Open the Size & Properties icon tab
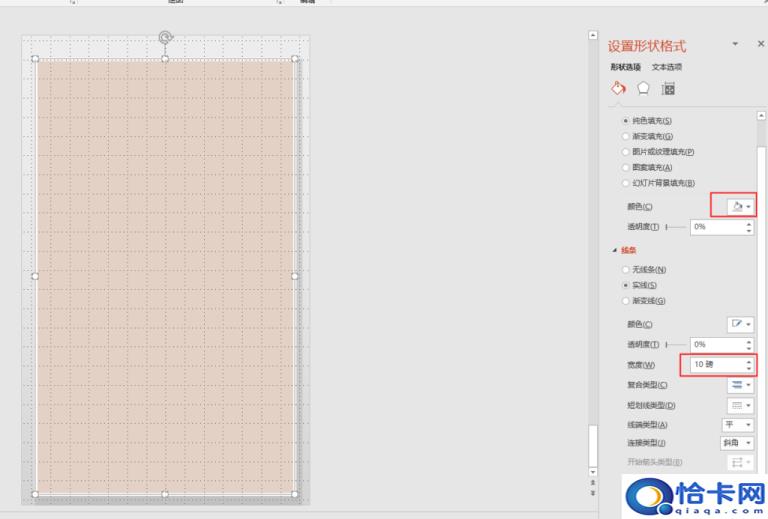Image resolution: width=768 pixels, height=519 pixels. [669, 88]
